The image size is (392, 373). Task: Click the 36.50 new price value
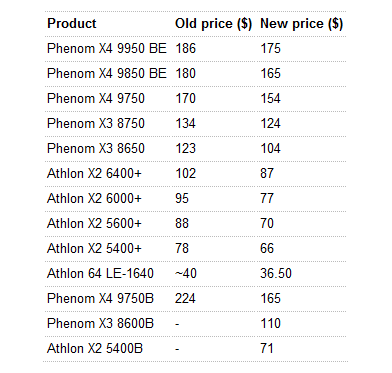click(x=276, y=274)
